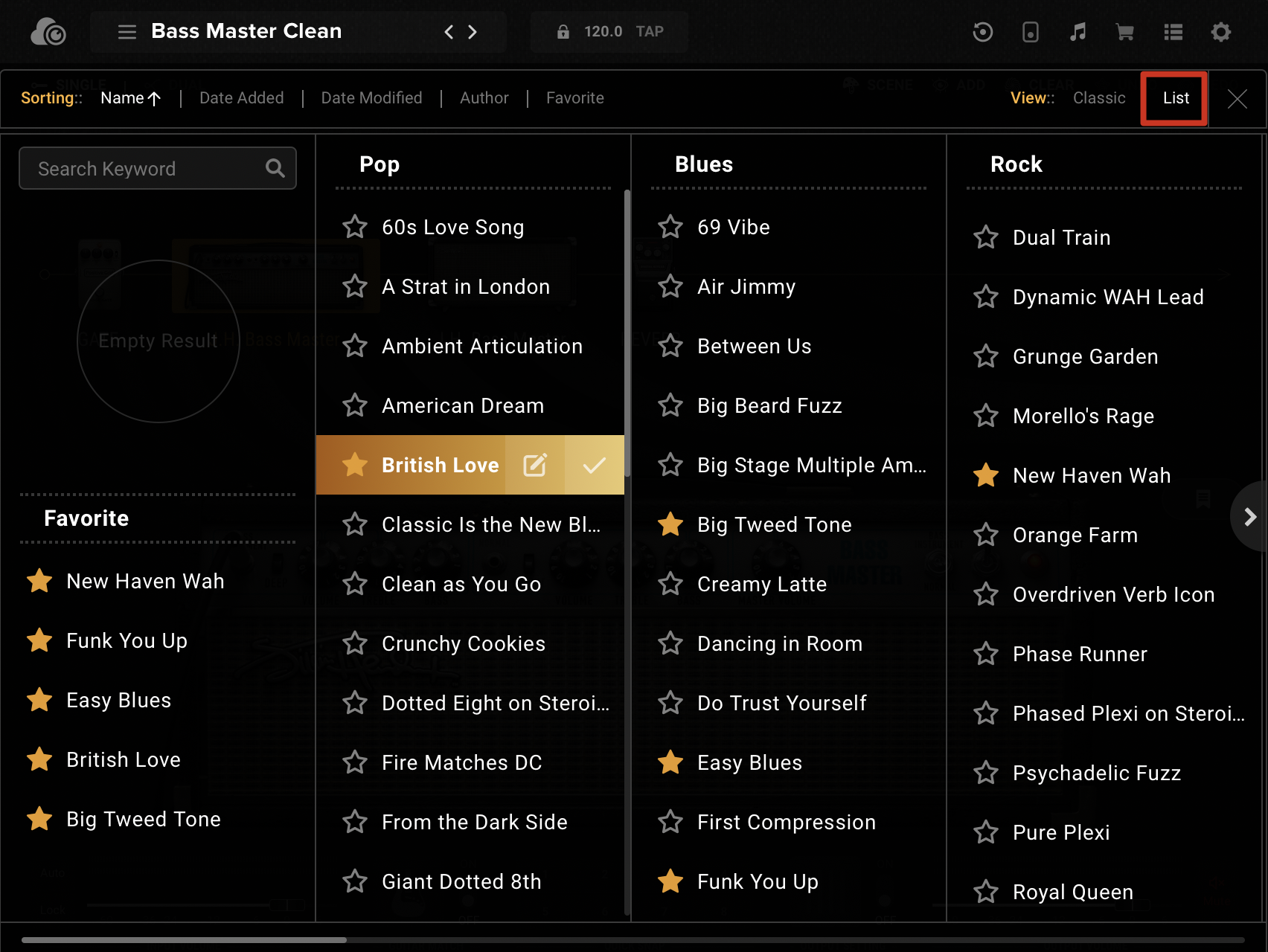Select the Psychadelic Fuzz preset
The width and height of the screenshot is (1268, 952).
(1097, 773)
